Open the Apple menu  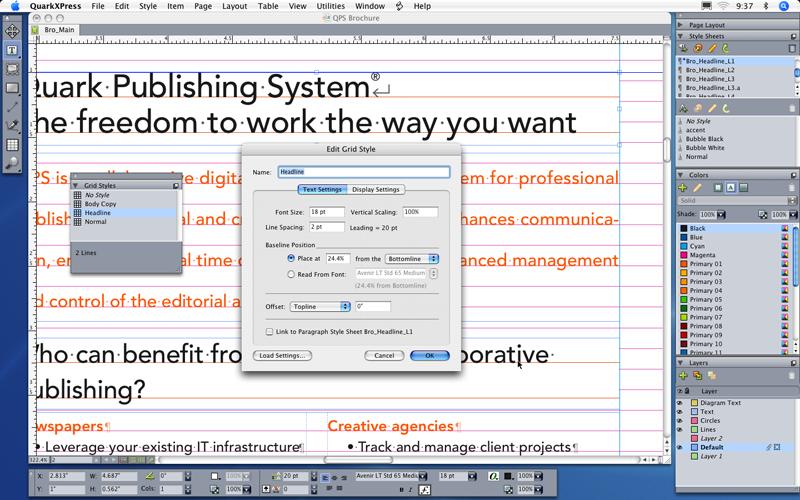(15, 6)
